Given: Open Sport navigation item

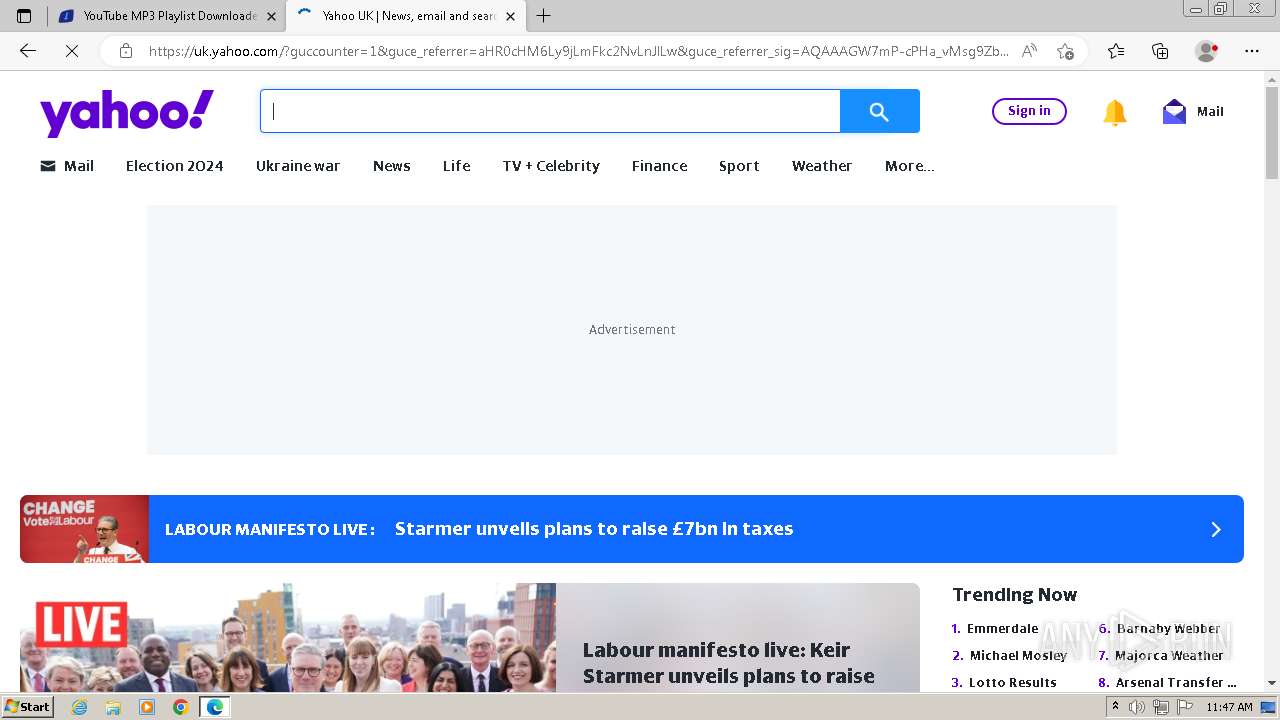Looking at the screenshot, I should click(x=739, y=166).
